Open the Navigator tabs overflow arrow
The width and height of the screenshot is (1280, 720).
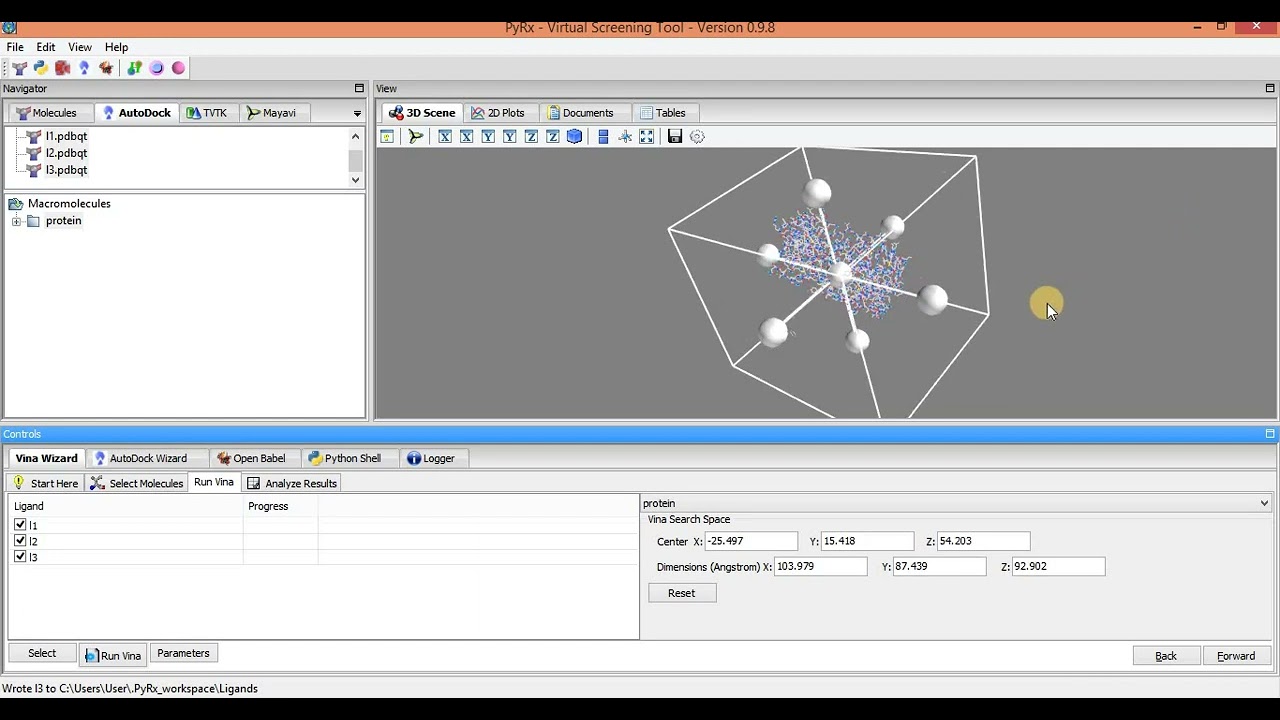point(357,113)
